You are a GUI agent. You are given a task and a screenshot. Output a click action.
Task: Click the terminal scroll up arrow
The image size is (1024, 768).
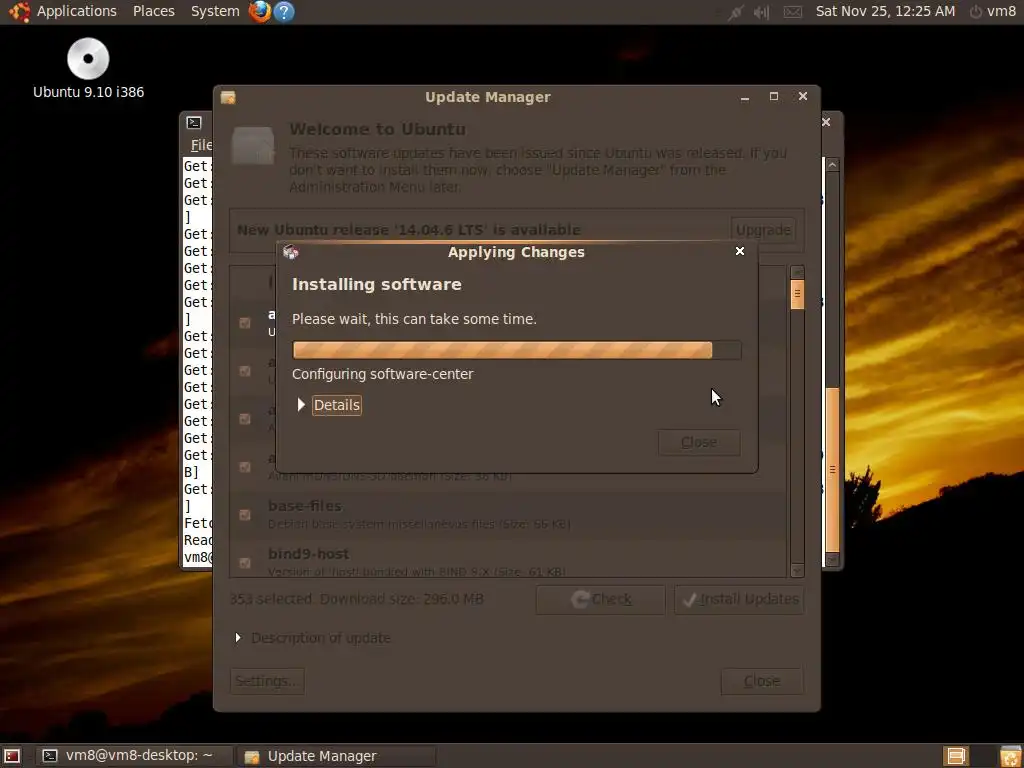pyautogui.click(x=832, y=165)
